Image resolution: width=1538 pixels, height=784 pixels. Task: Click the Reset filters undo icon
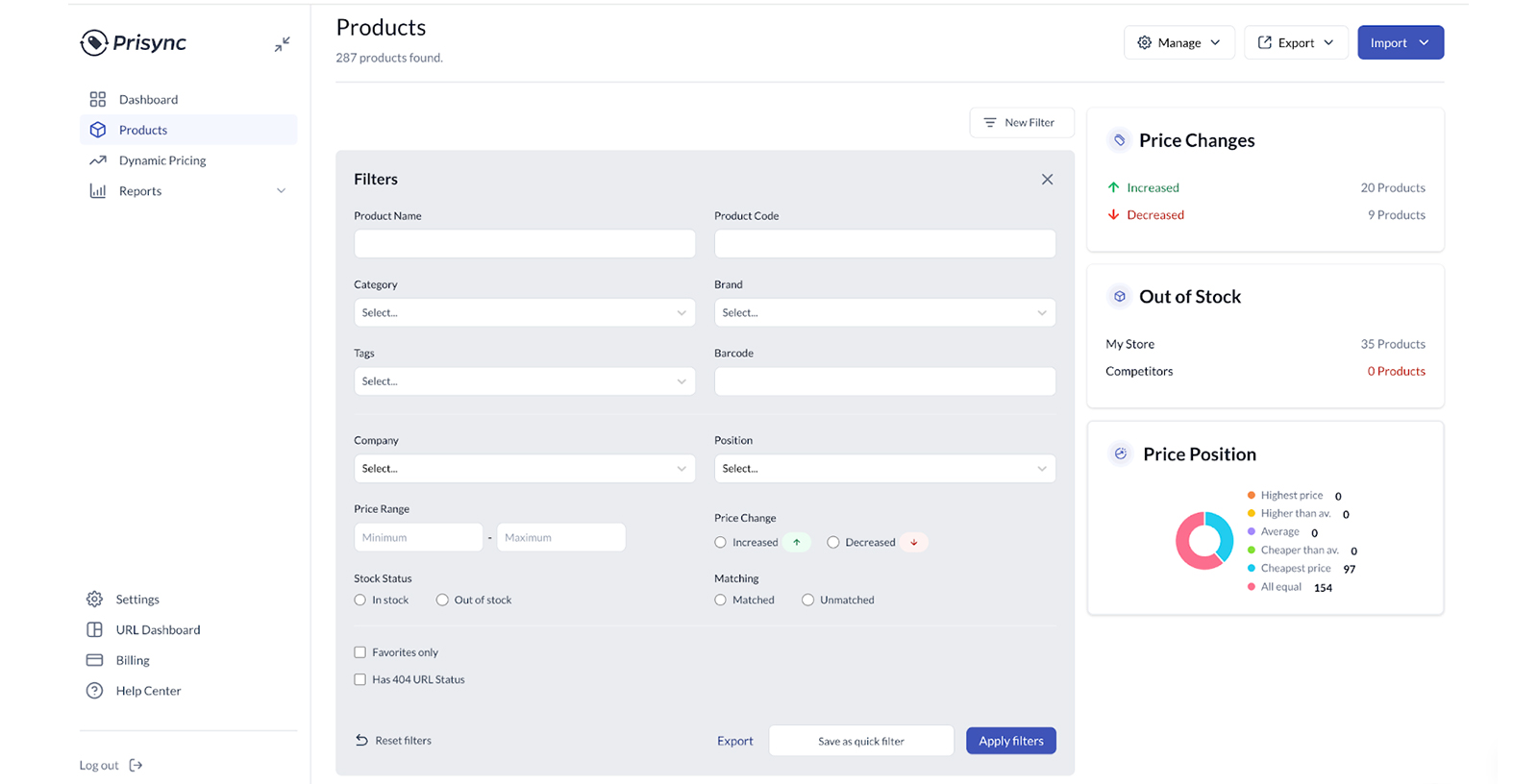(x=361, y=741)
